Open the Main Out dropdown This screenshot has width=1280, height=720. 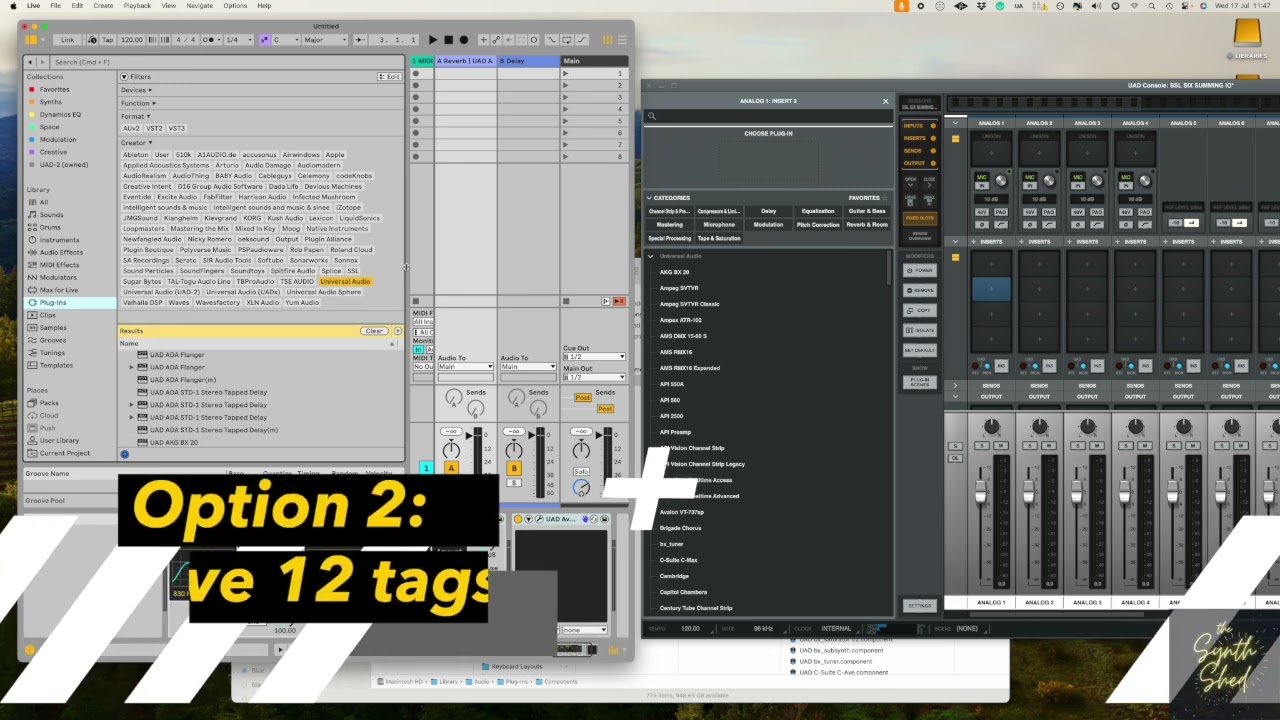coord(594,377)
